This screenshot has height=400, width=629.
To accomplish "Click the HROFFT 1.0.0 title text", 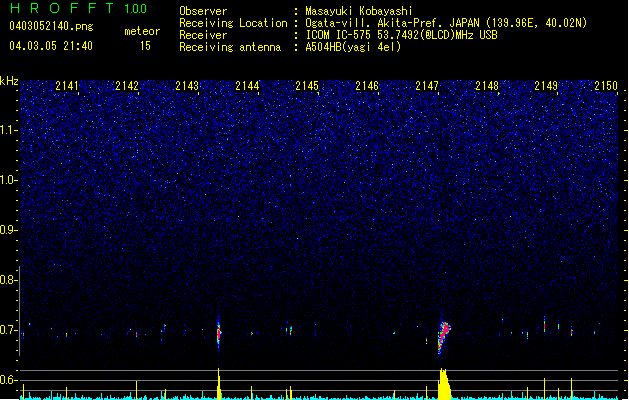I will click(x=79, y=8).
